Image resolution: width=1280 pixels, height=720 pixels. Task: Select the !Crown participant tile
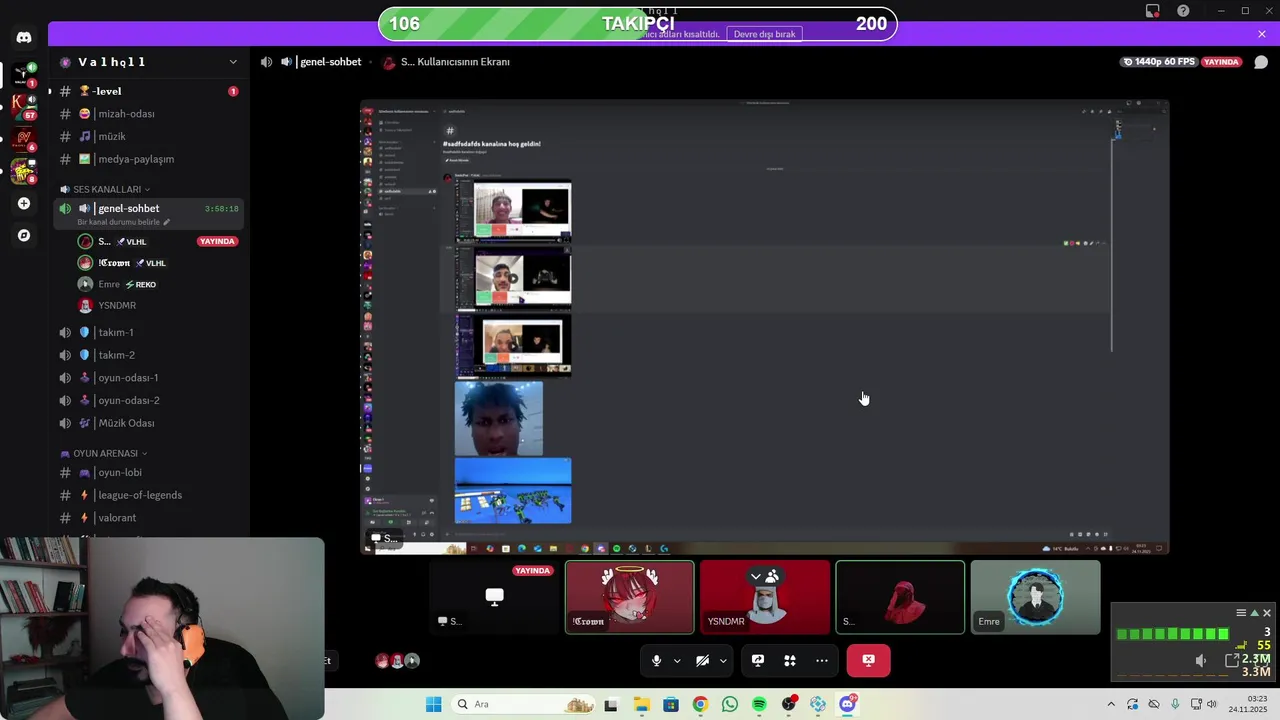point(629,597)
